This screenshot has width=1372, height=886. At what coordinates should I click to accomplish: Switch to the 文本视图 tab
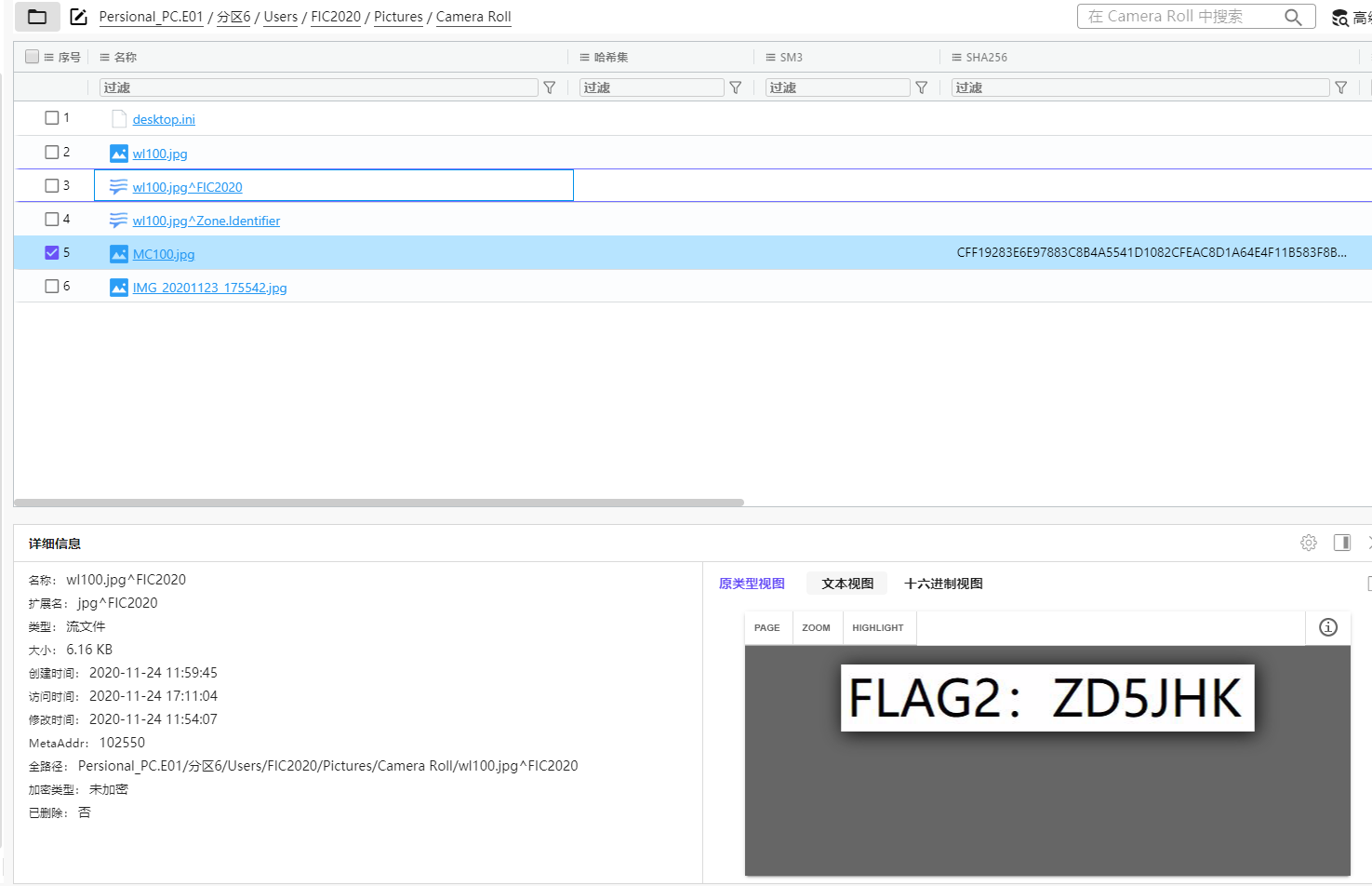847,584
